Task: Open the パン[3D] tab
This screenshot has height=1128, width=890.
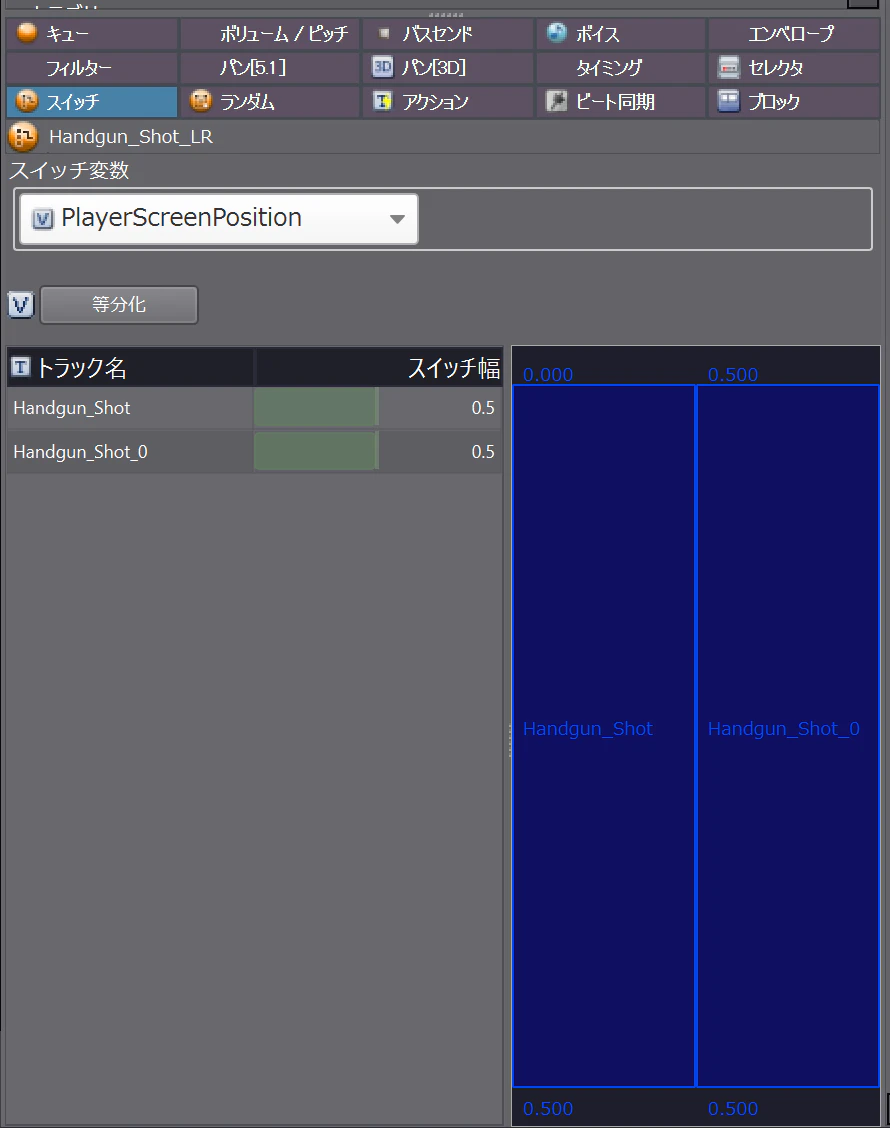Action: coord(448,68)
